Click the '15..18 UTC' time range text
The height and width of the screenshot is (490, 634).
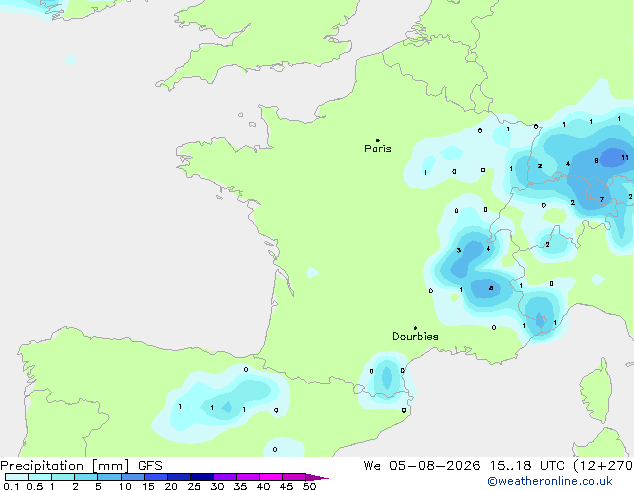click(x=526, y=466)
